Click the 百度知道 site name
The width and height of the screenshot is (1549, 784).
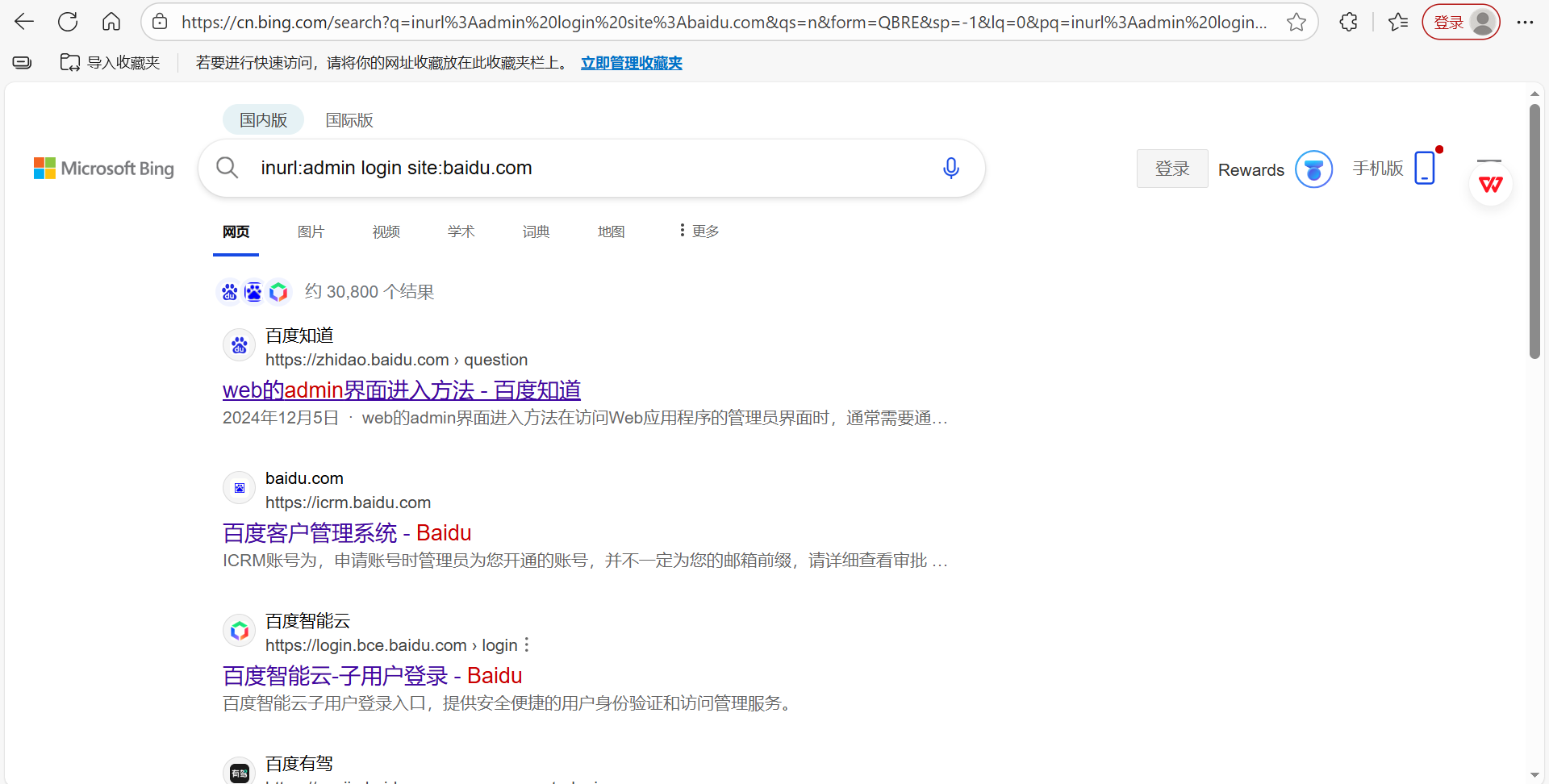pyautogui.click(x=299, y=336)
